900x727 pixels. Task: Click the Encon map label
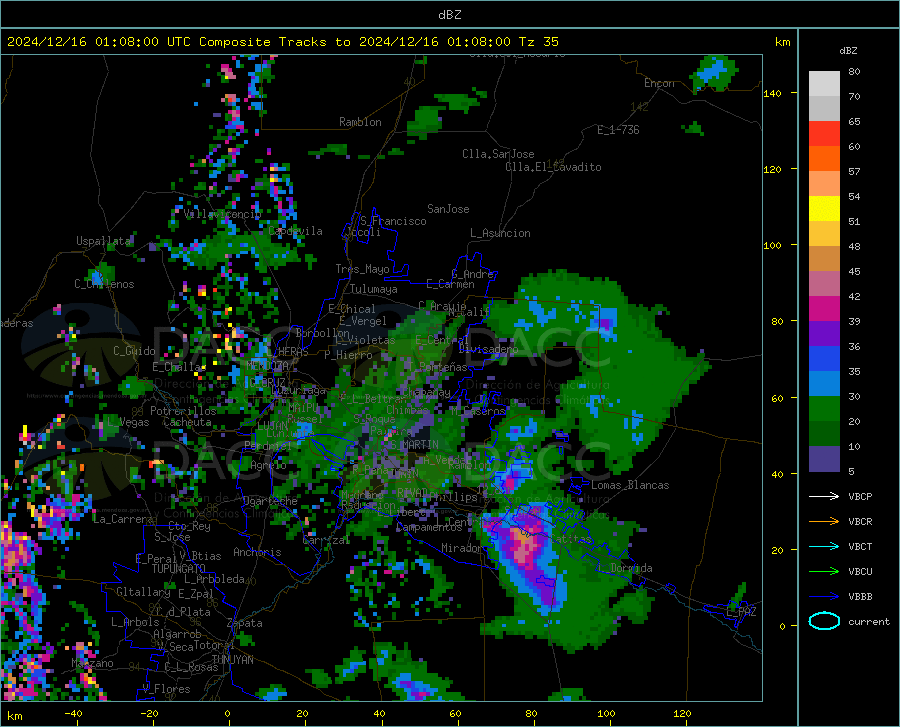click(x=659, y=83)
